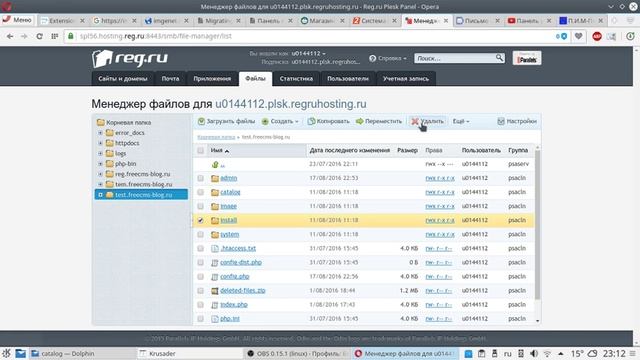Viewport: 640px width, 360px height.
Task: Expand the tem.freecms-blog.ru tree node
Action: 100,184
